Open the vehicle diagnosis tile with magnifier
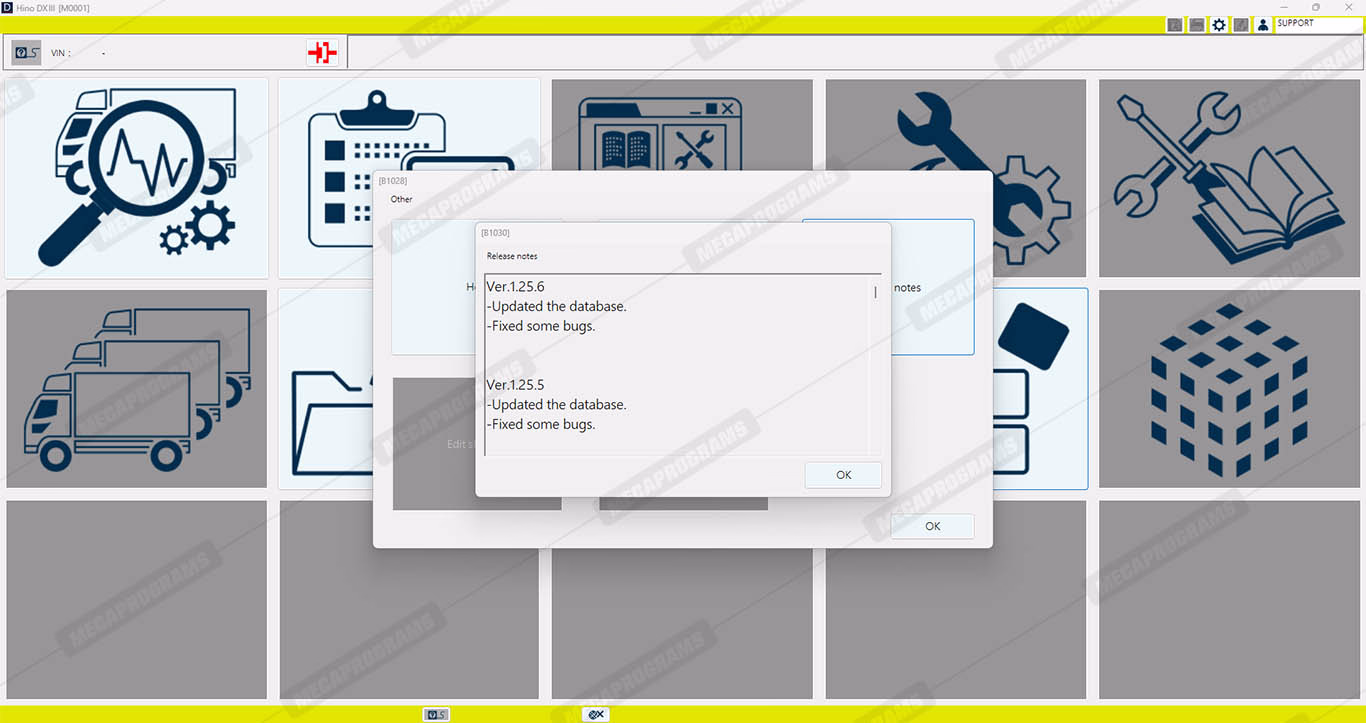This screenshot has height=723, width=1366. pos(137,178)
